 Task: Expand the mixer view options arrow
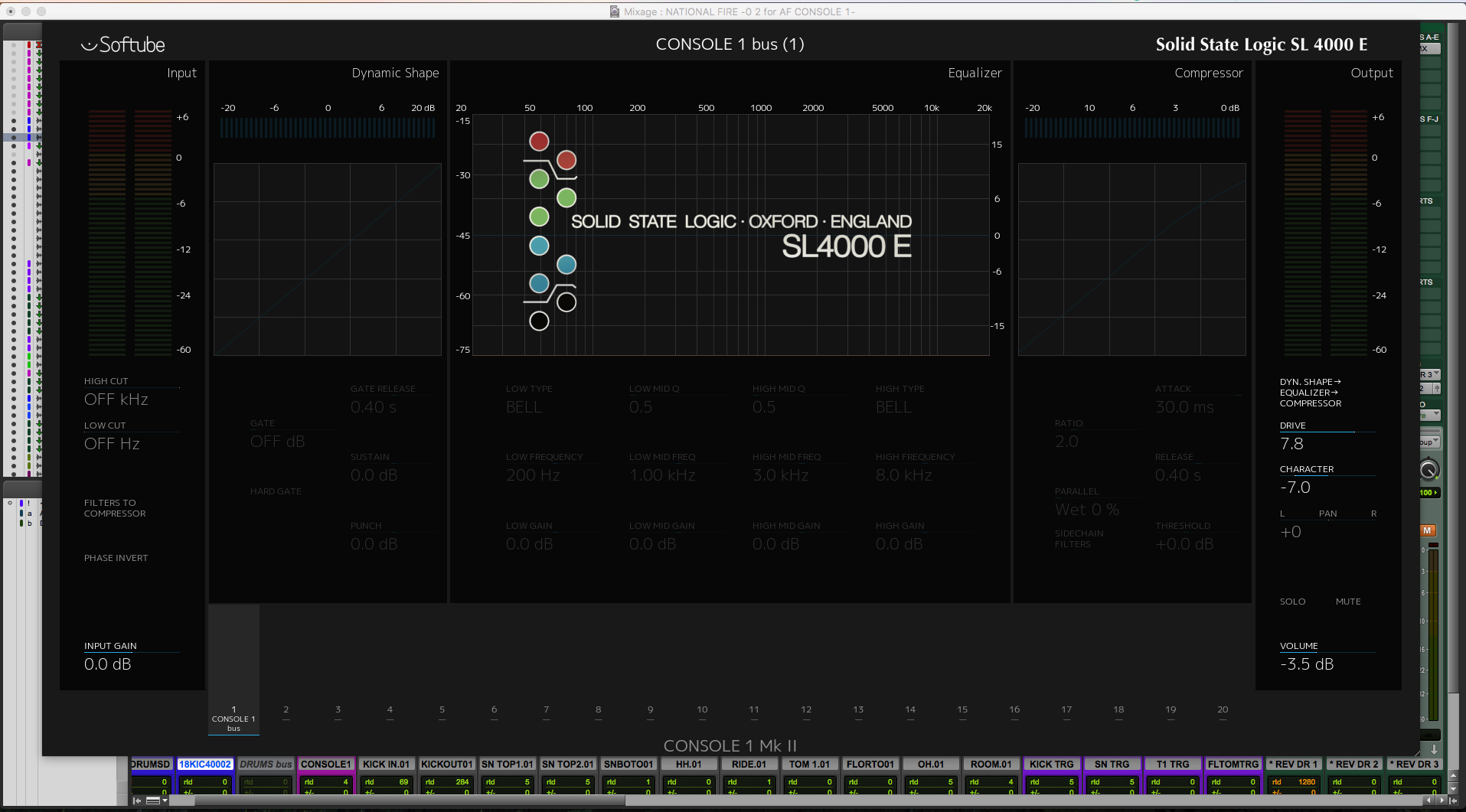point(165,801)
